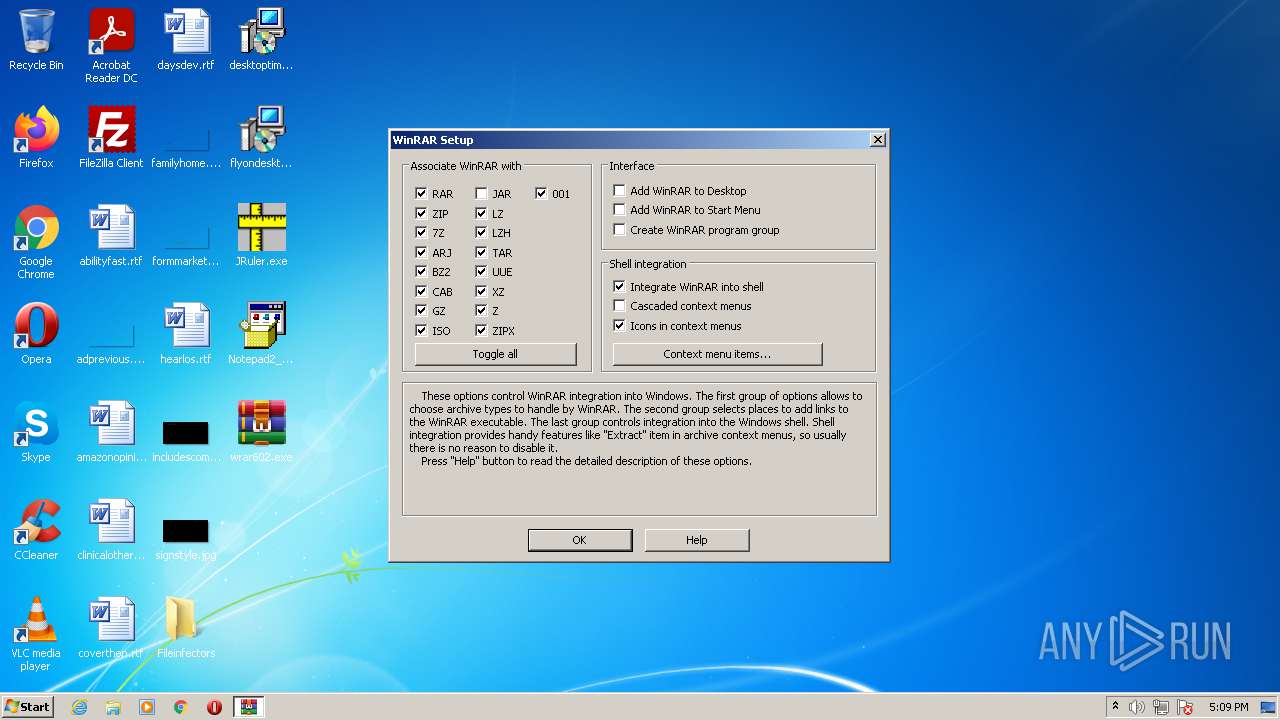Select the coverthep.rtf document
Image resolution: width=1280 pixels, height=720 pixels.
(111, 628)
